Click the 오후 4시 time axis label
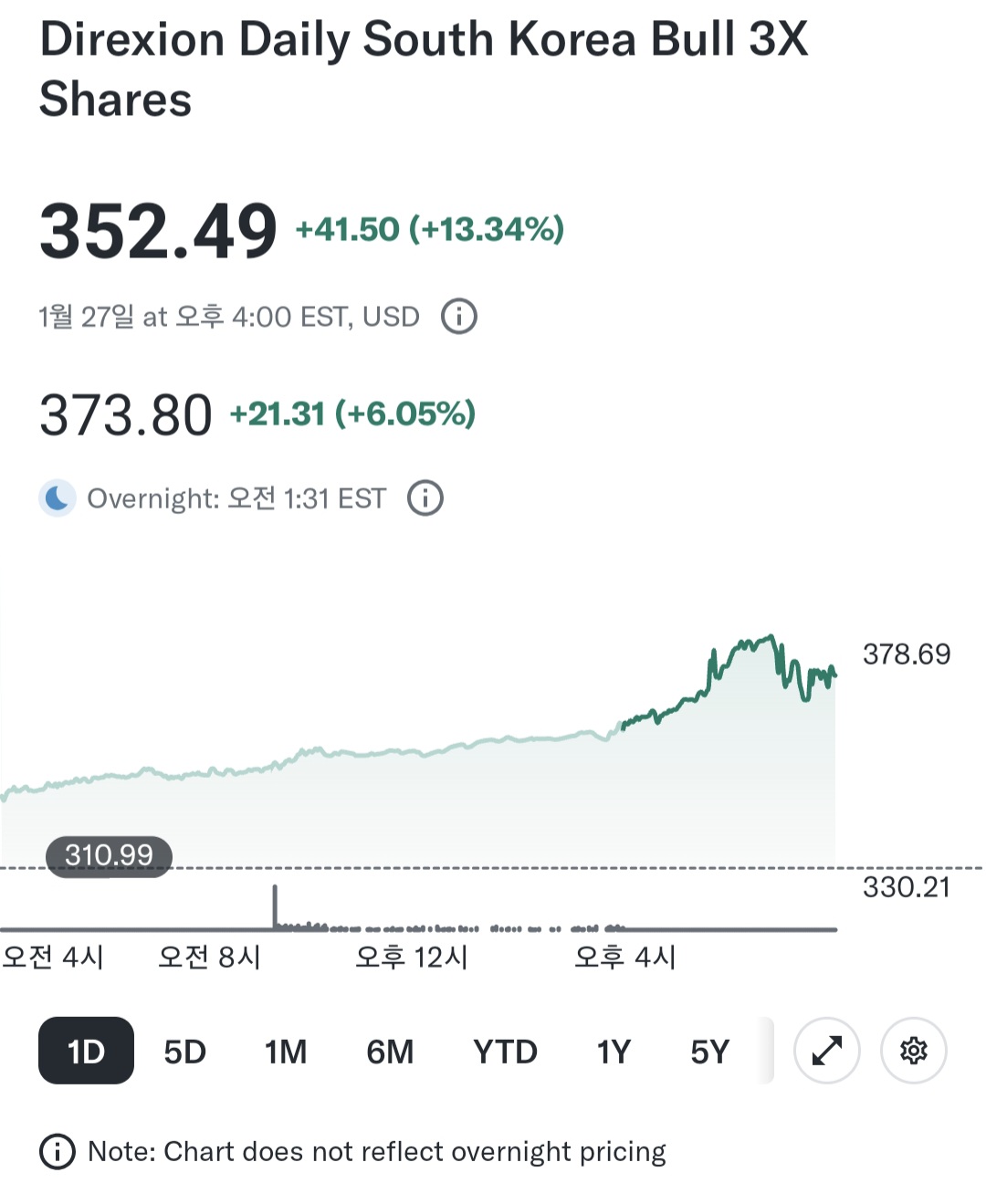Screen dimensions: 986x1204 click(625, 957)
